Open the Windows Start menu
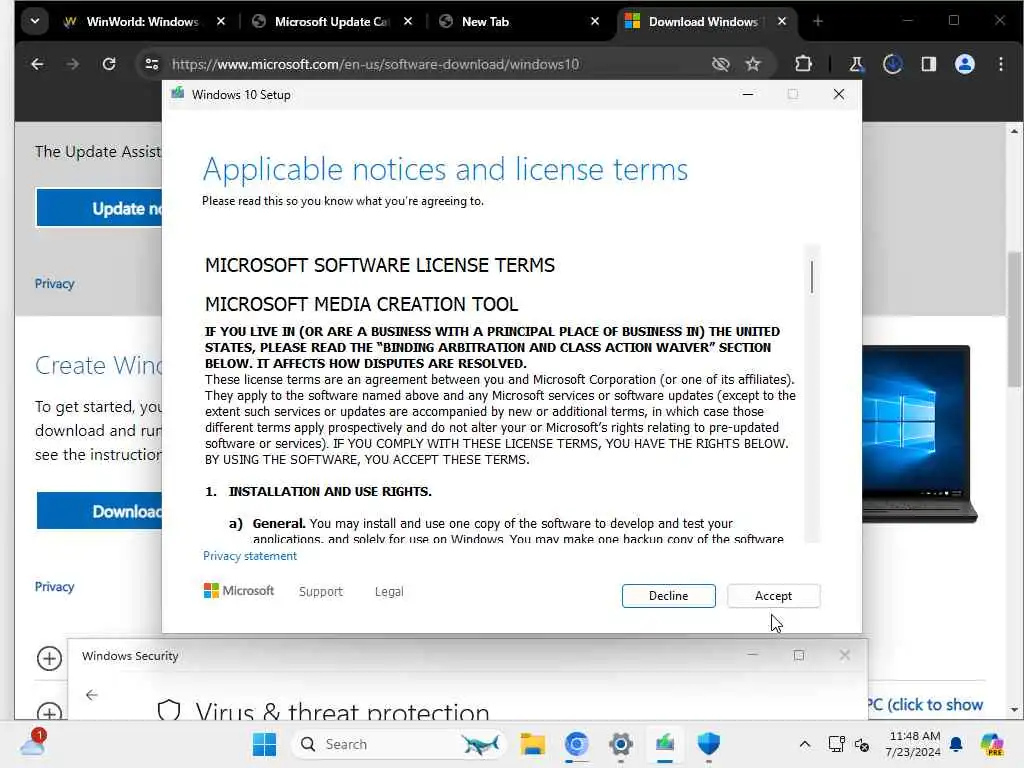 coord(264,744)
